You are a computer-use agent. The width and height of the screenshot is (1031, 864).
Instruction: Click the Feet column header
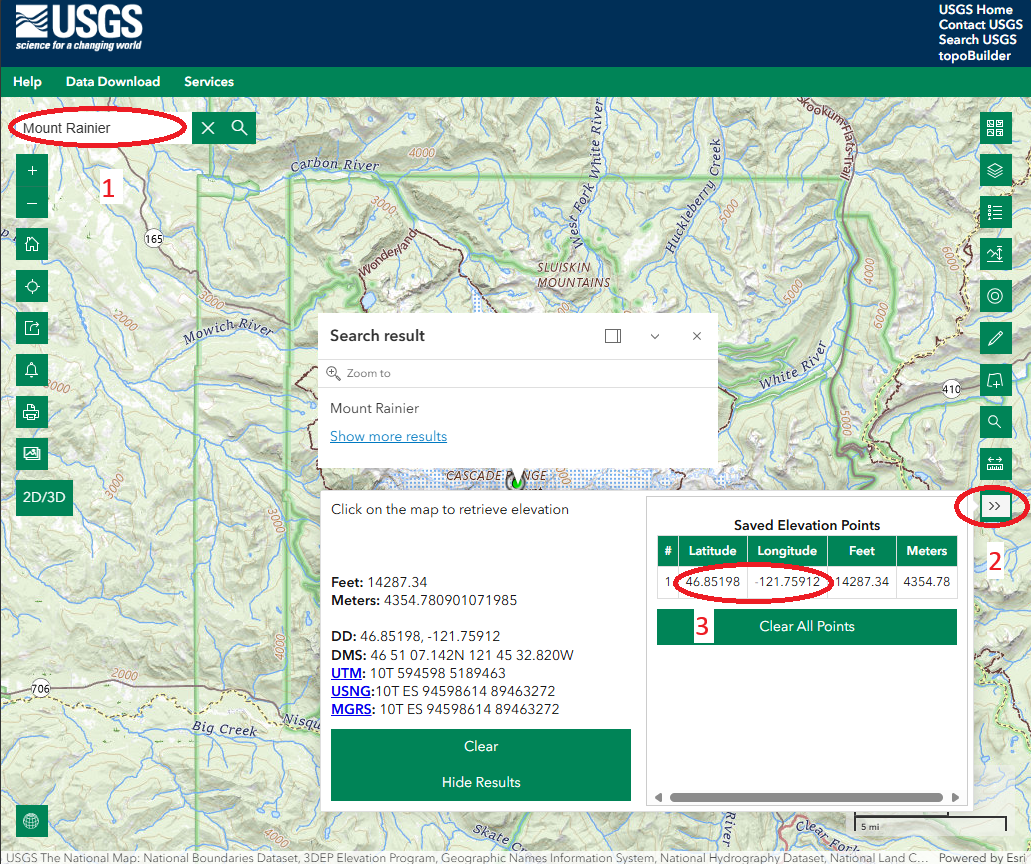coord(861,551)
